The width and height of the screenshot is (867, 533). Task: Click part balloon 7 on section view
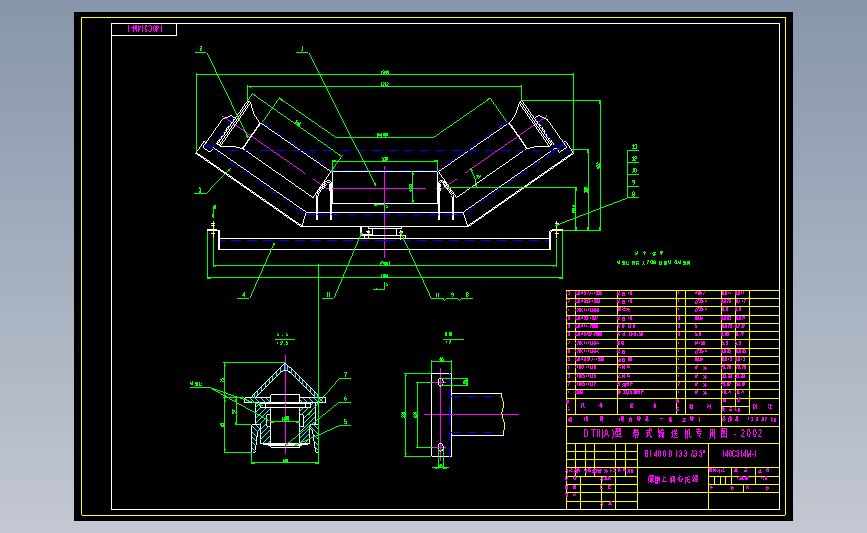pos(346,375)
